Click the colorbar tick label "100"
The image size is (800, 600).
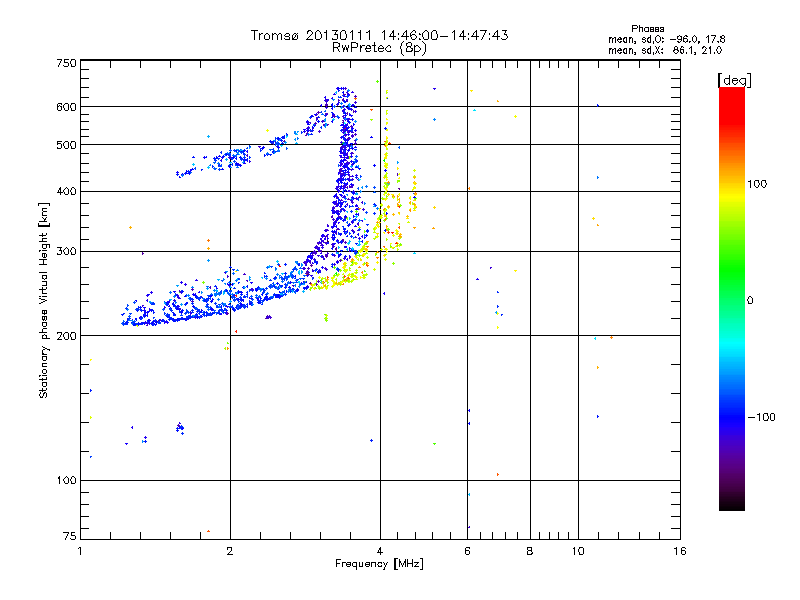757,184
